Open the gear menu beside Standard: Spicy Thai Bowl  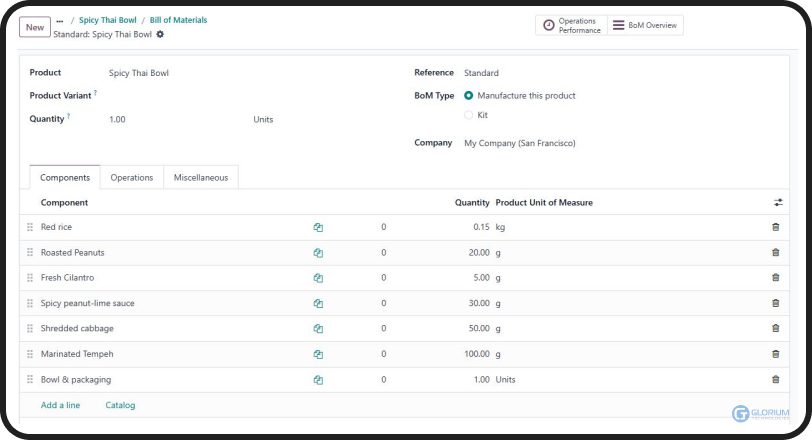160,34
